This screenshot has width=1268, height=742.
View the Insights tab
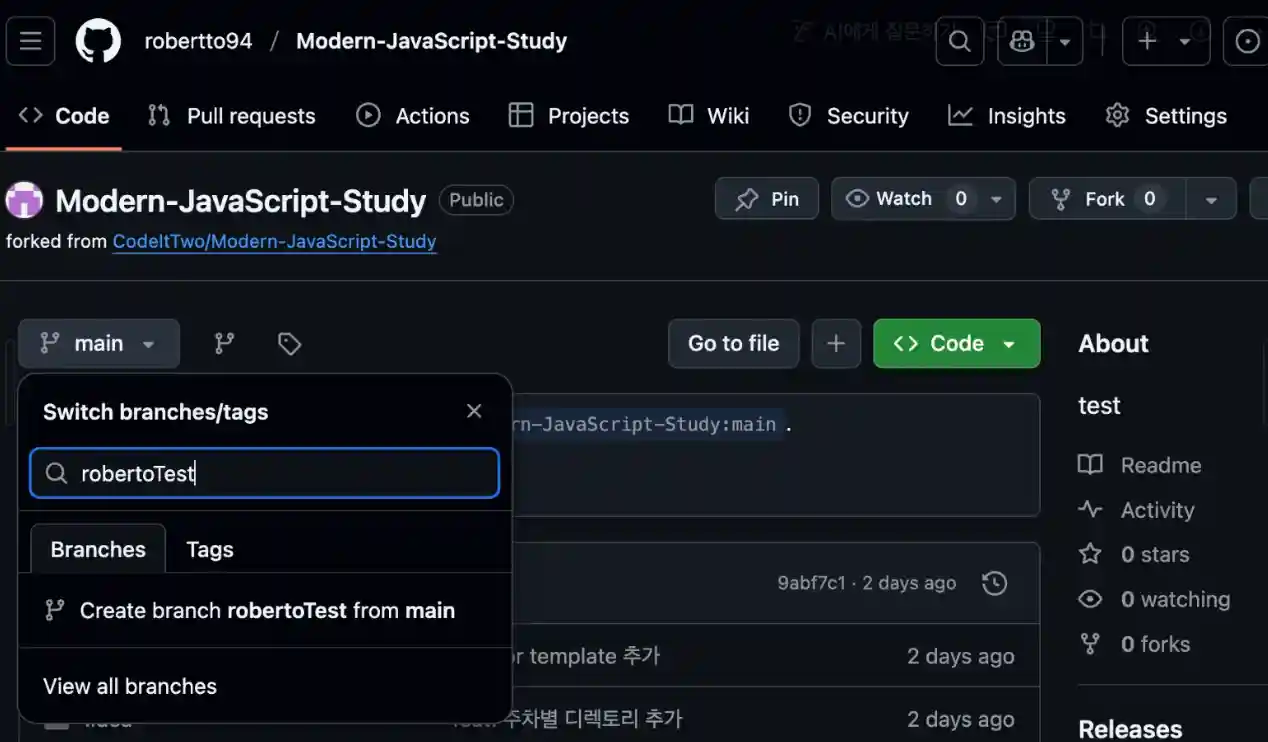(1007, 116)
